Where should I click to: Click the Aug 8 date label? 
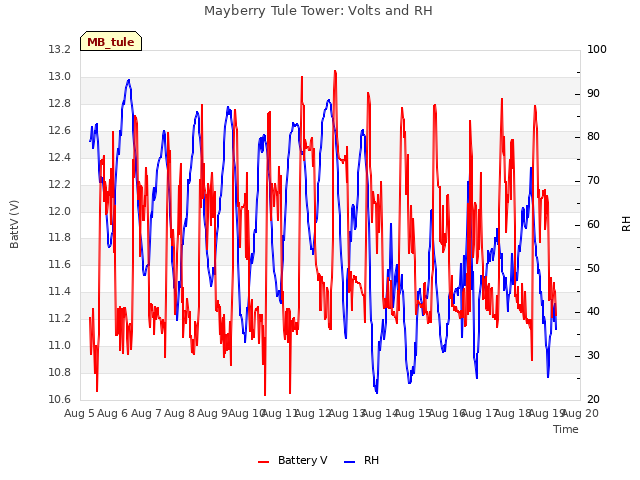pyautogui.click(x=180, y=413)
